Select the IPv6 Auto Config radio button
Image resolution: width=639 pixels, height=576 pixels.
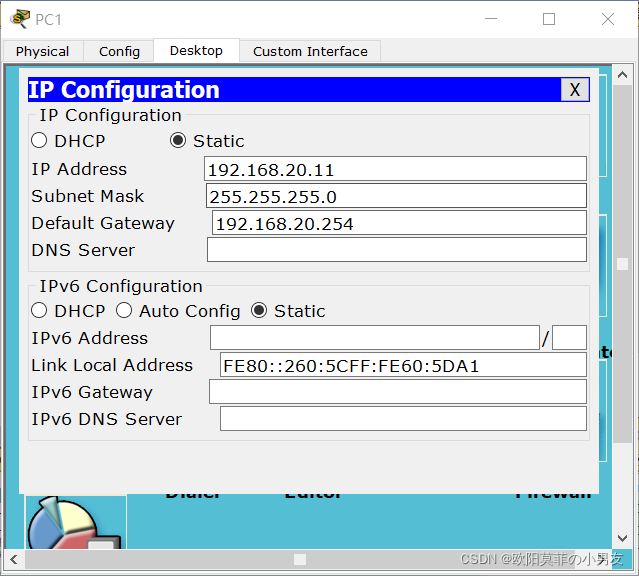124,310
